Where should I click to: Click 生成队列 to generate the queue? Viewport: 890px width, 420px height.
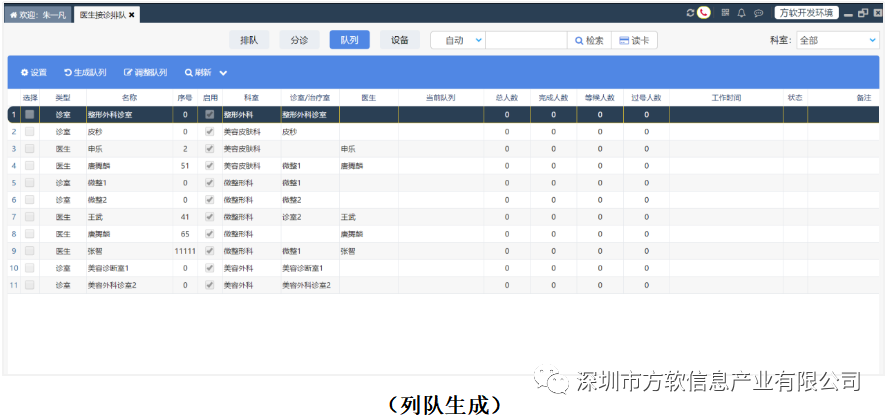pyautogui.click(x=85, y=73)
